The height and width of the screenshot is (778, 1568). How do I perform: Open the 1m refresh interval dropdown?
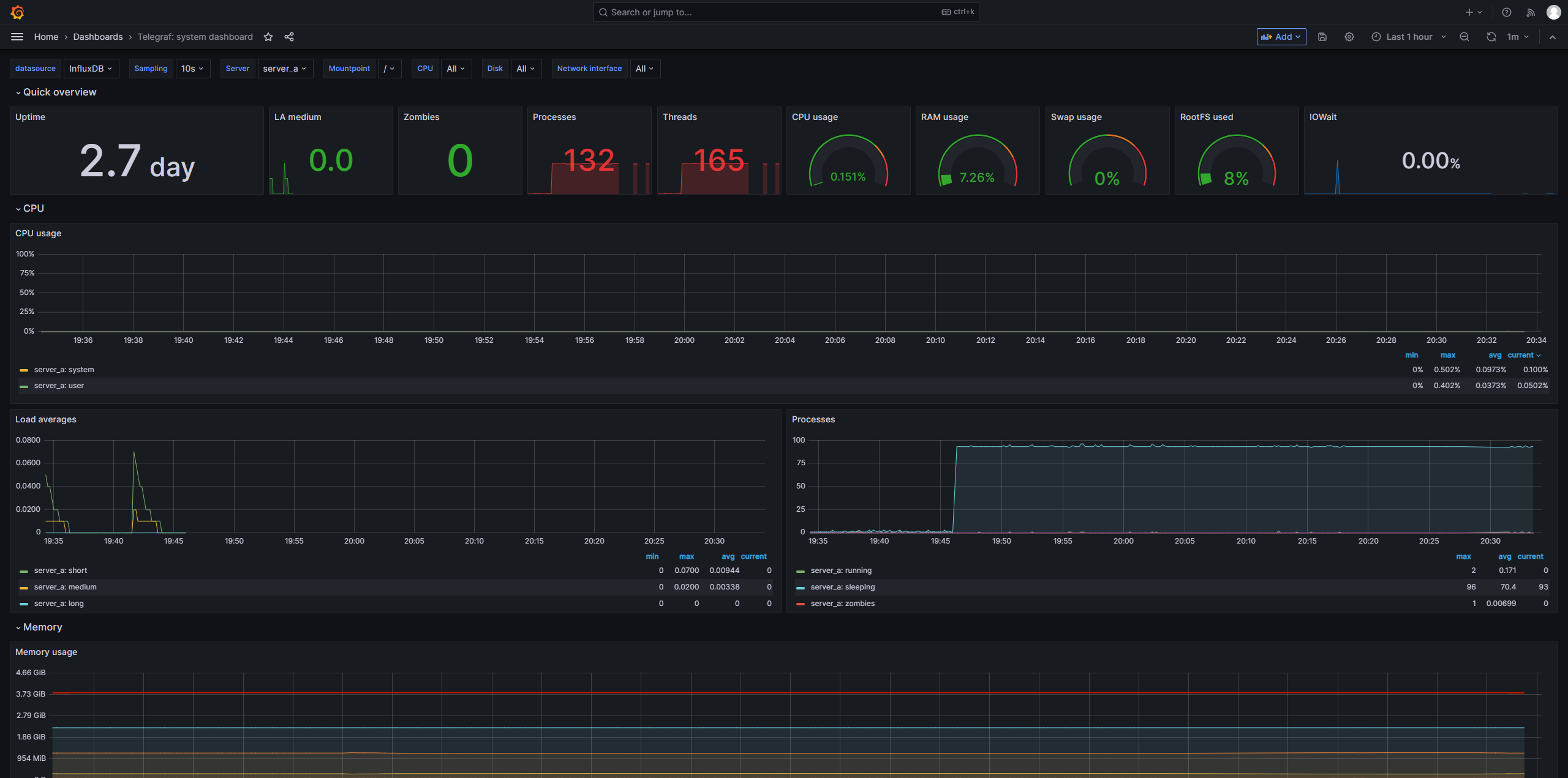pyautogui.click(x=1518, y=37)
